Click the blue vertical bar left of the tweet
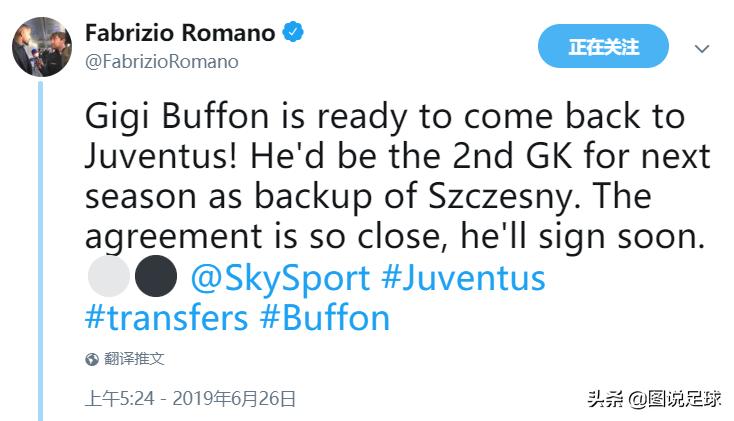Image resolution: width=734 pixels, height=421 pixels. click(40, 250)
